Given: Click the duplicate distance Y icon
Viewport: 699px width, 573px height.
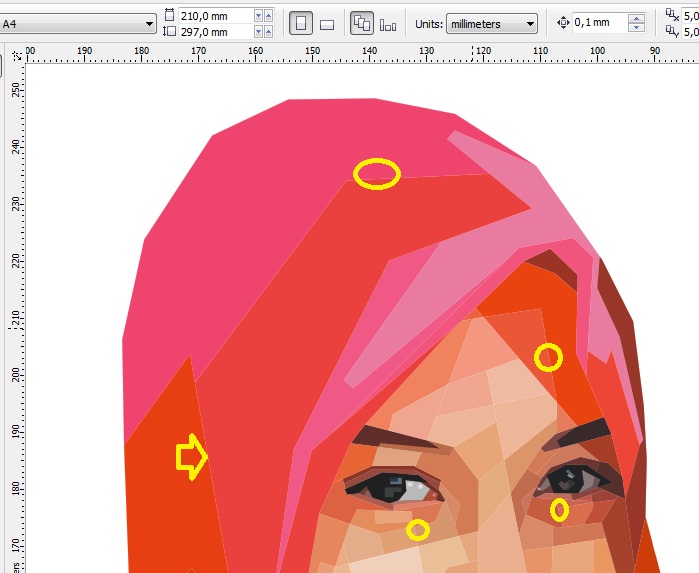Looking at the screenshot, I should coord(672,31).
